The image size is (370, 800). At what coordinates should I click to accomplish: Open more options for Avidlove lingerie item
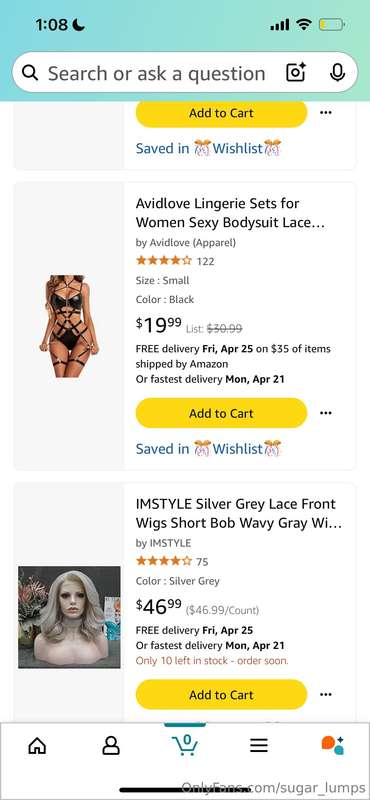[x=326, y=413]
